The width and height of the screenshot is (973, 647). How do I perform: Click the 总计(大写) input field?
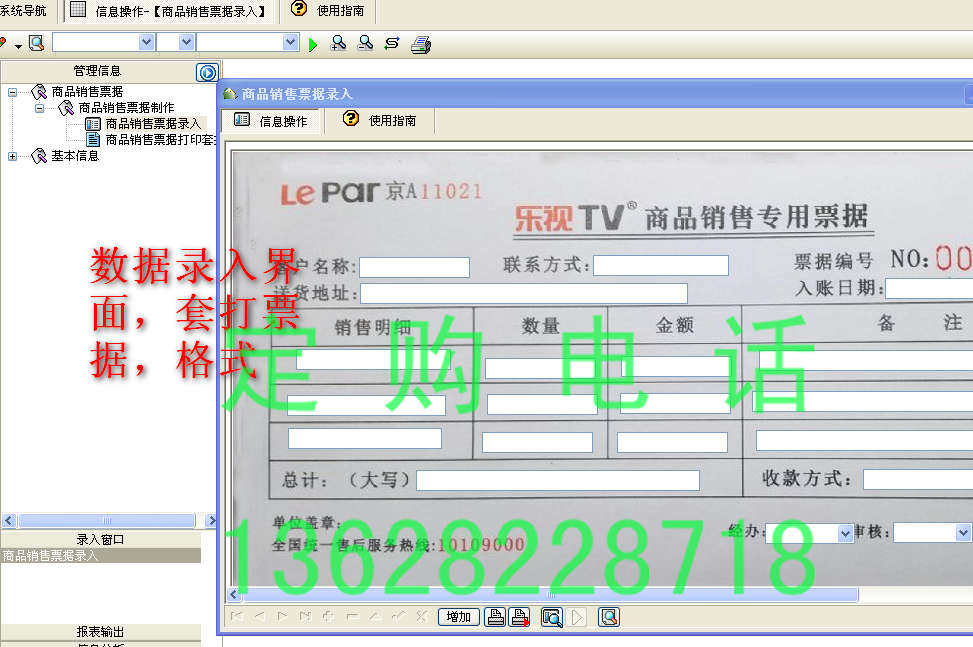click(x=558, y=481)
